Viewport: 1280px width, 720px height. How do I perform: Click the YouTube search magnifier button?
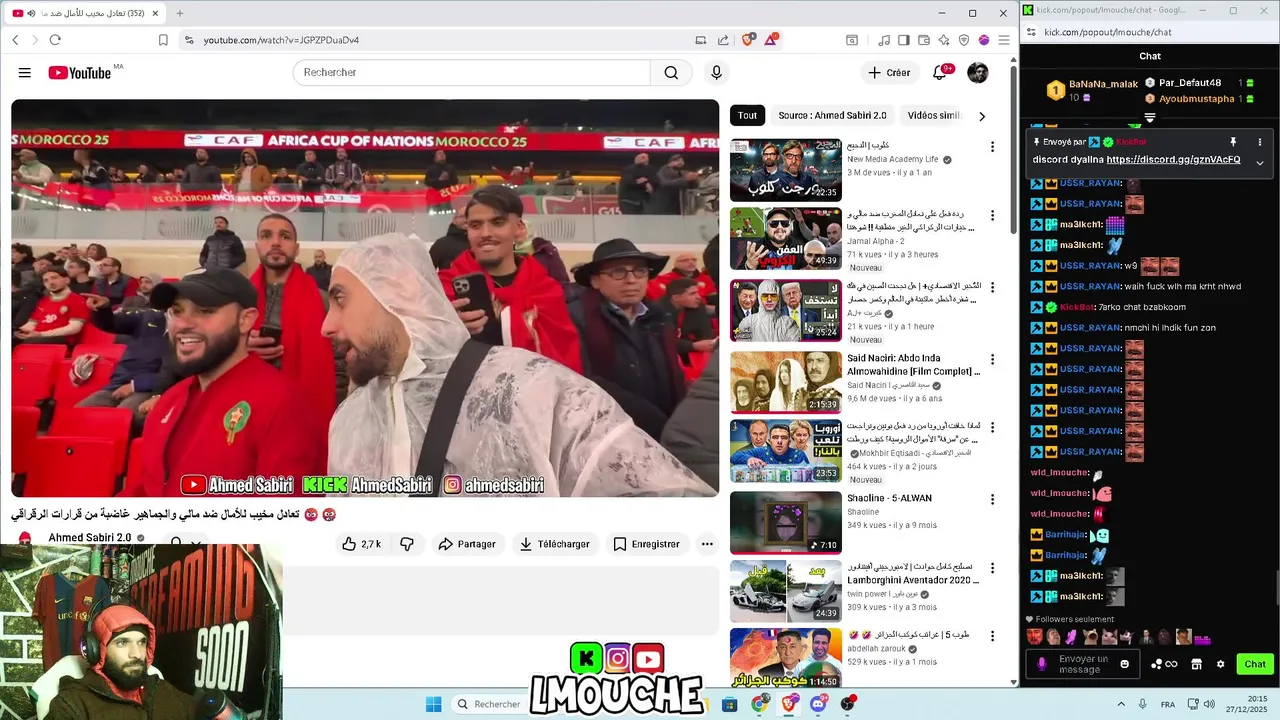671,73
